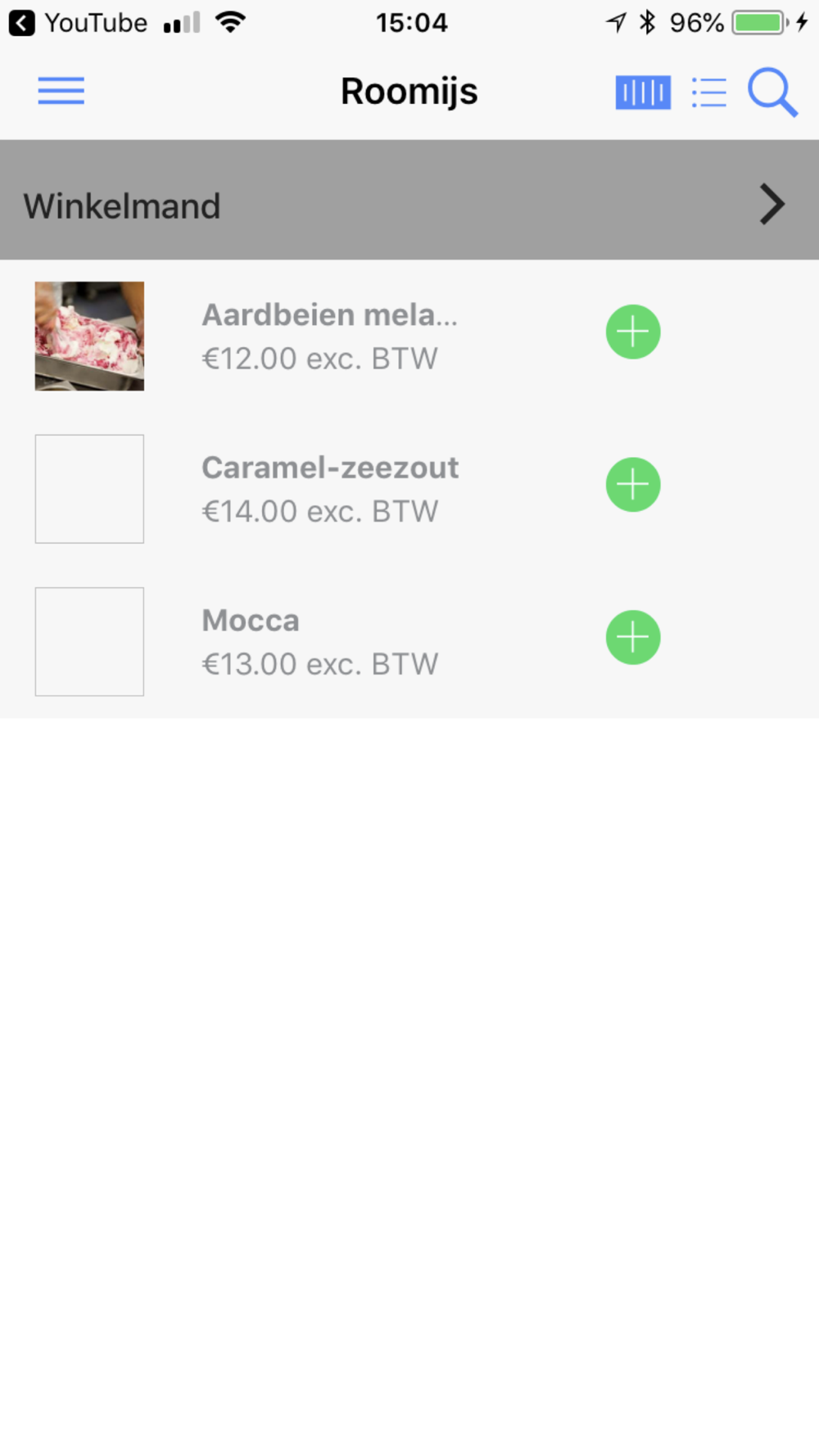Image resolution: width=819 pixels, height=1456 pixels.
Task: Select the Caramel-zeezout product name
Action: [329, 468]
